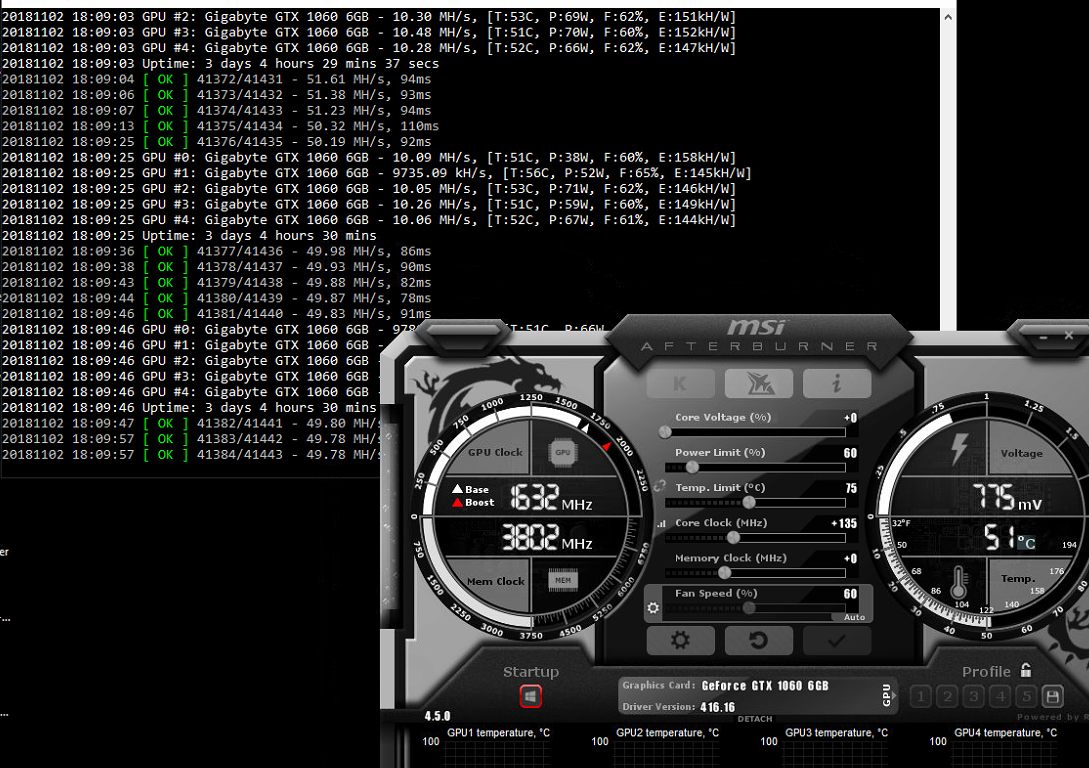Viewport: 1089px width, 768px height.
Task: Click the Kombustor K button
Action: pyautogui.click(x=681, y=383)
